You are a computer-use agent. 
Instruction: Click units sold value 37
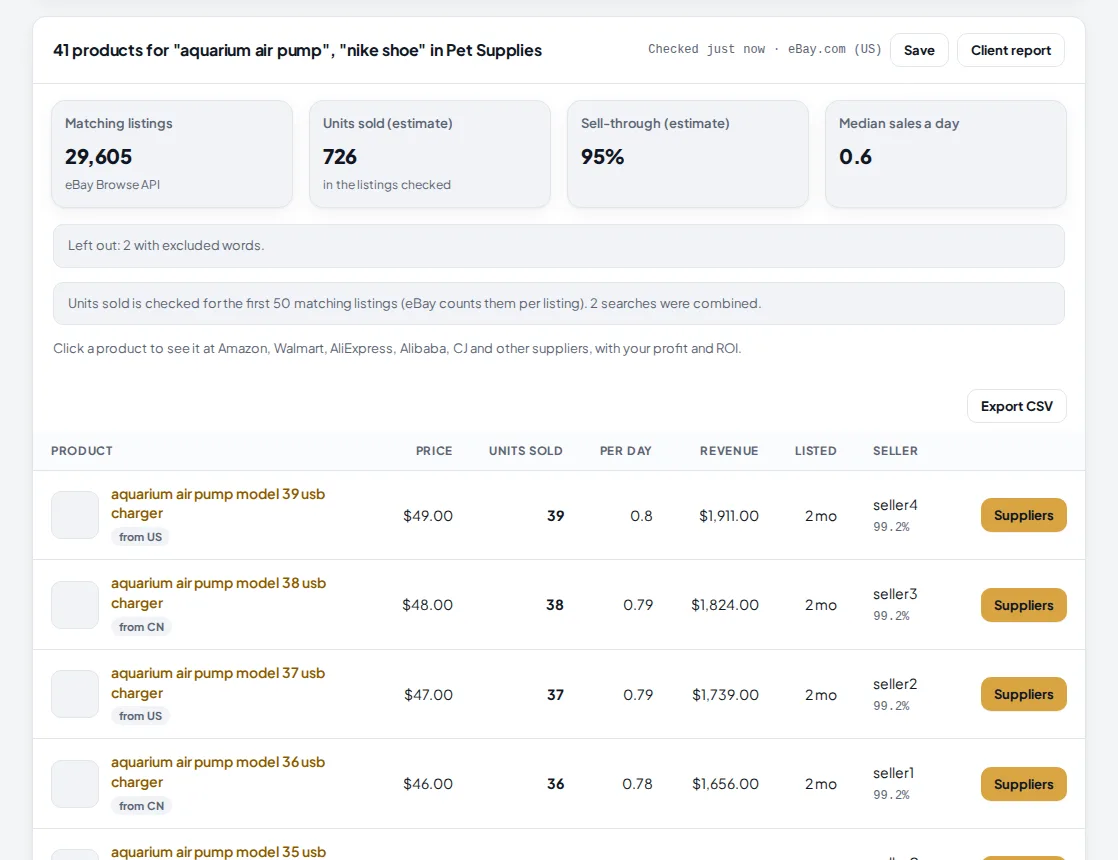coord(555,695)
